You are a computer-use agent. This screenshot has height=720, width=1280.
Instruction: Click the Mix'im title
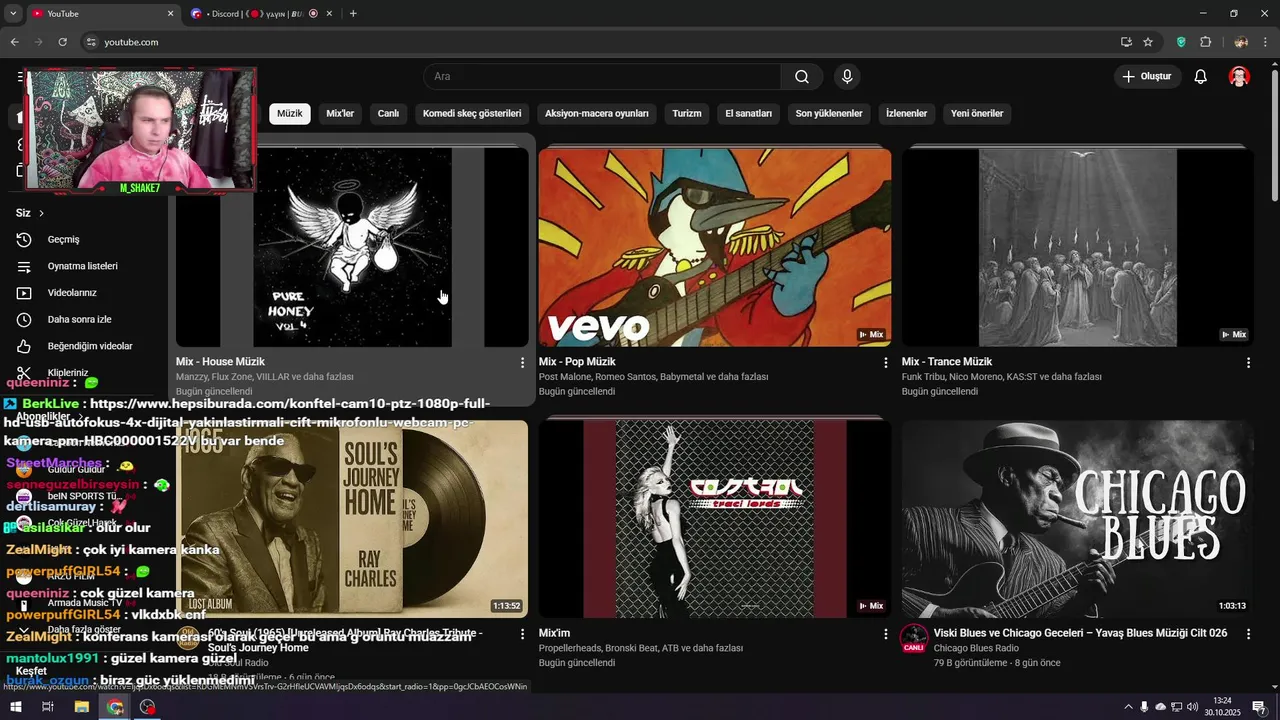coord(554,633)
